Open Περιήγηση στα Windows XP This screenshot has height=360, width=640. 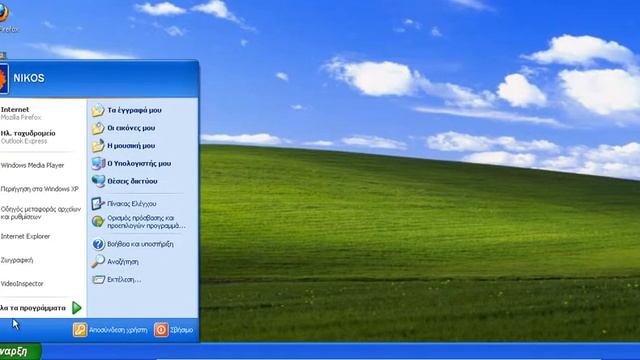[x=39, y=189]
